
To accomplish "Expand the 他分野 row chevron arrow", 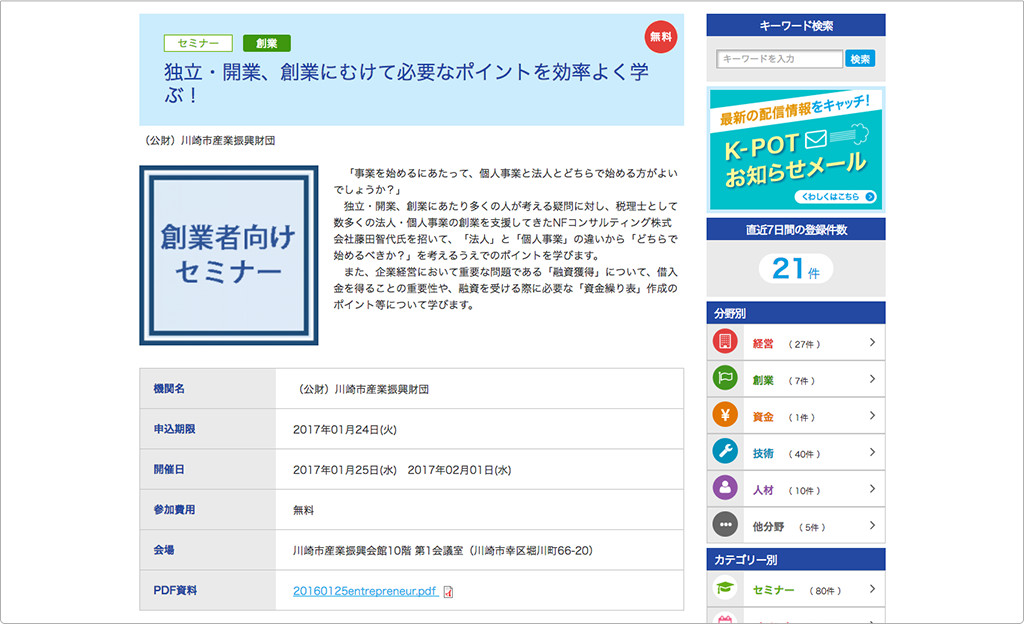I will click(x=872, y=525).
